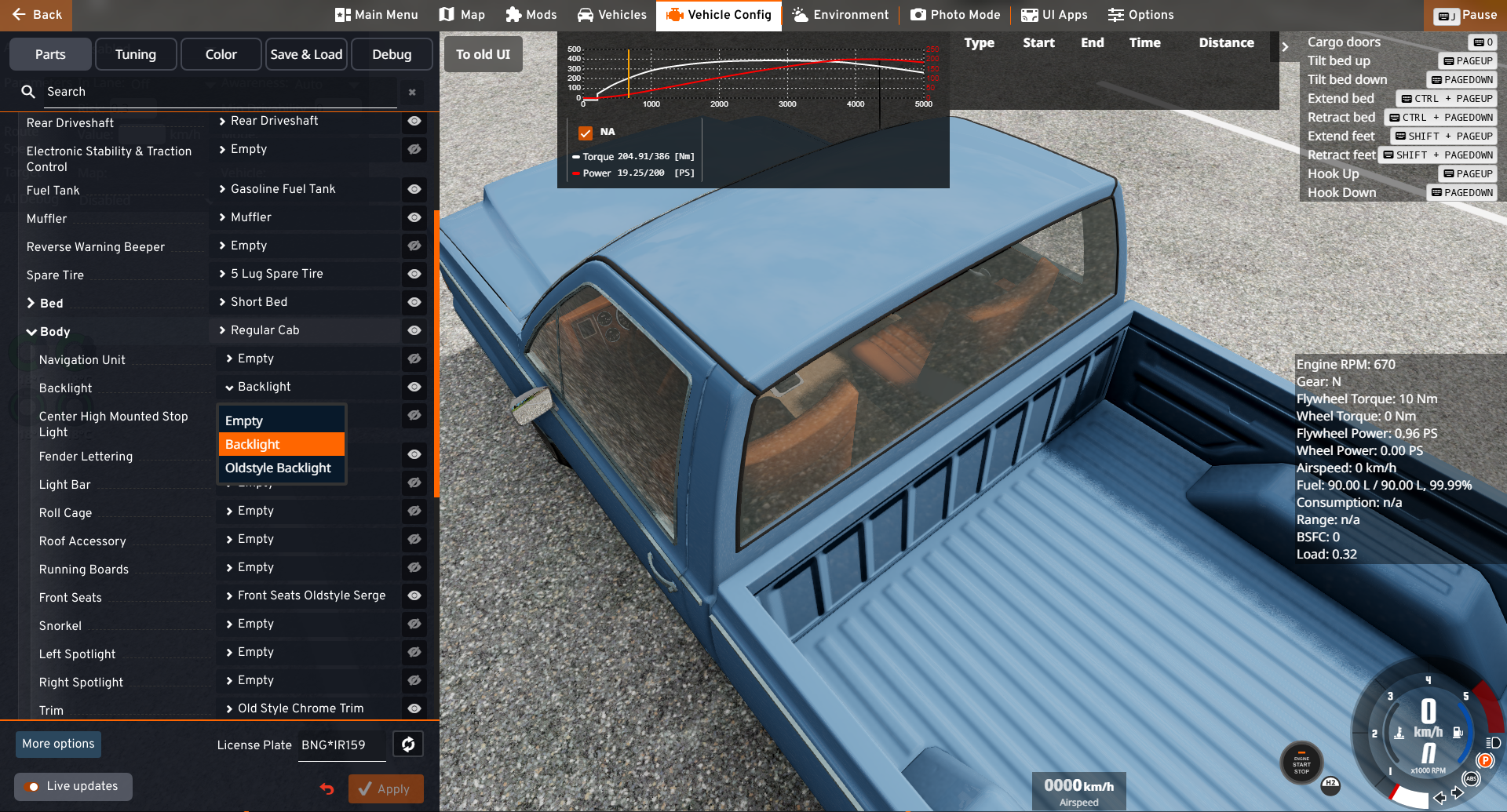Toggle visibility of Gasoline Fuel Tank
This screenshot has height=812, width=1507.
pos(414,189)
